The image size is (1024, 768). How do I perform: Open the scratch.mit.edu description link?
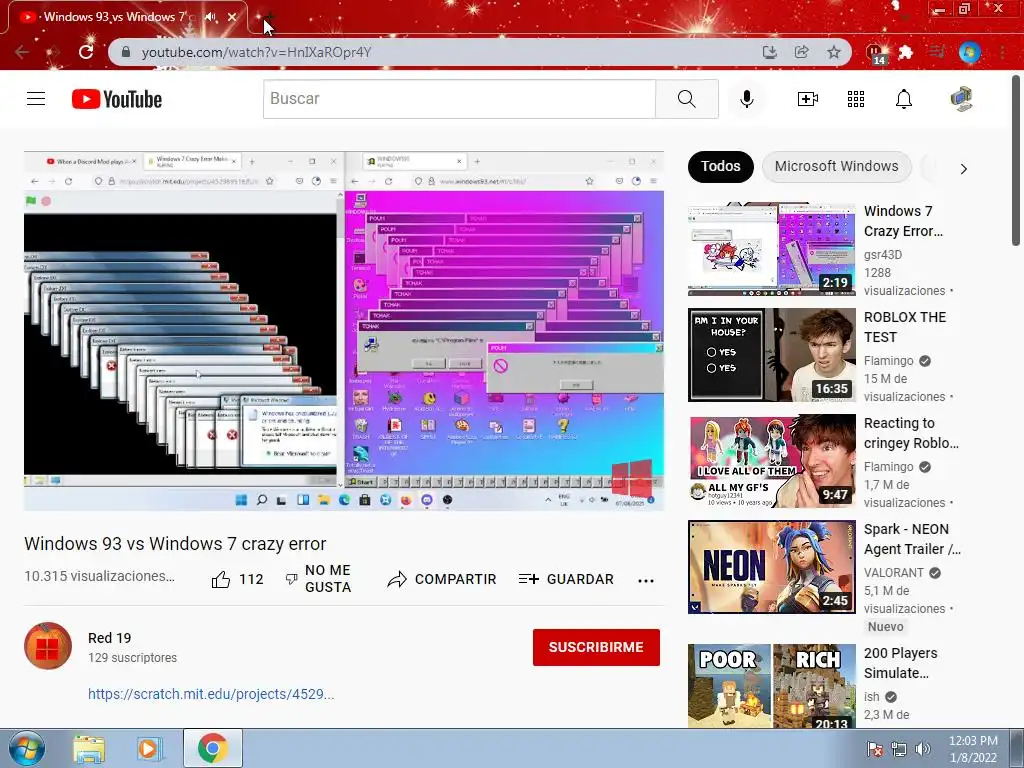click(211, 694)
